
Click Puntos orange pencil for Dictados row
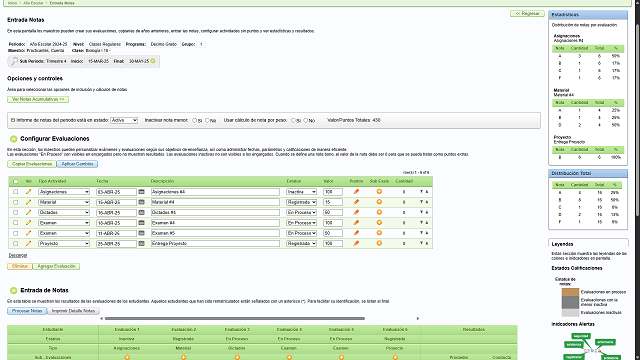(x=356, y=212)
